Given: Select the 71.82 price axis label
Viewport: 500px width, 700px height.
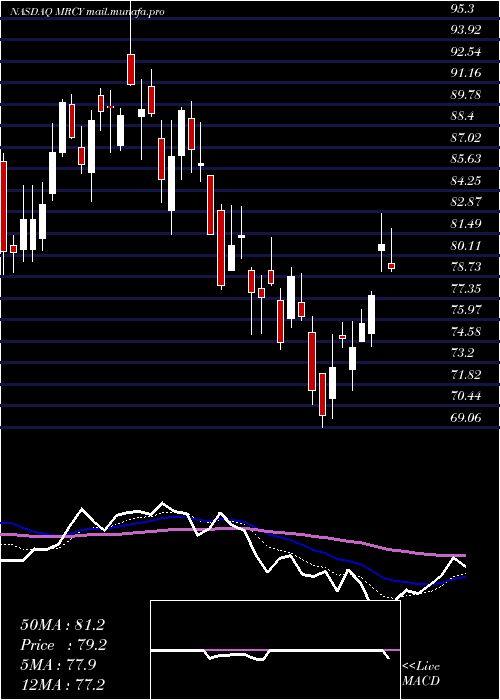Looking at the screenshot, I should (x=467, y=375).
